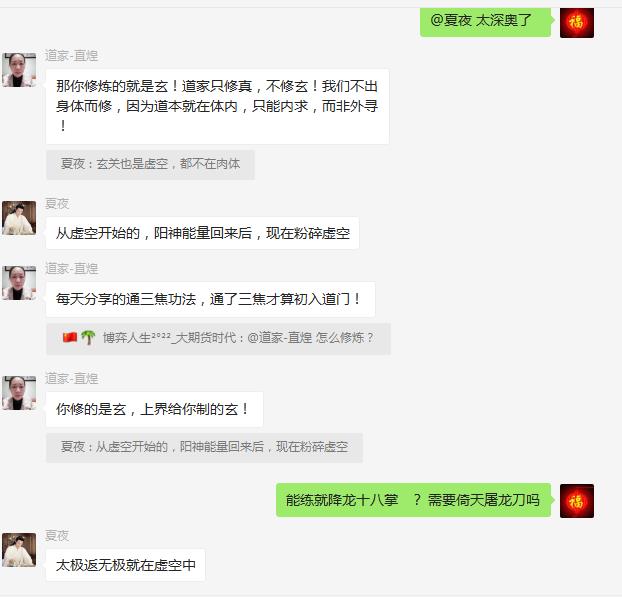622x597 pixels.
Task: Open 道家-直煌 avatar beside 通三焦功法 message
Action: pyautogui.click(x=19, y=283)
